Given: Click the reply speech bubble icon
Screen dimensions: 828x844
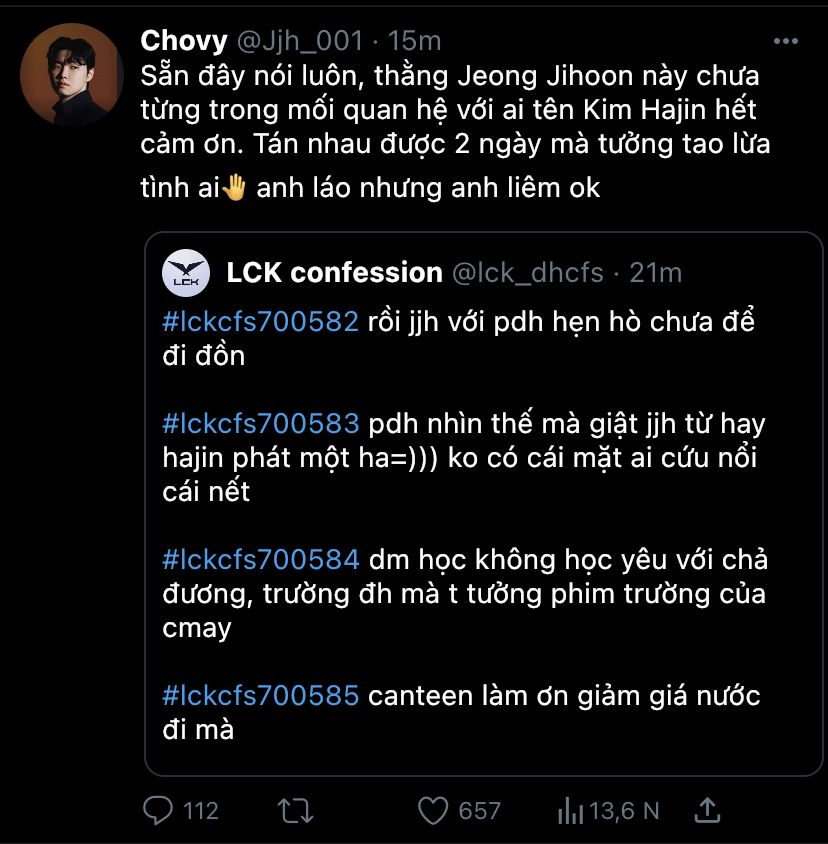Looking at the screenshot, I should (x=159, y=809).
